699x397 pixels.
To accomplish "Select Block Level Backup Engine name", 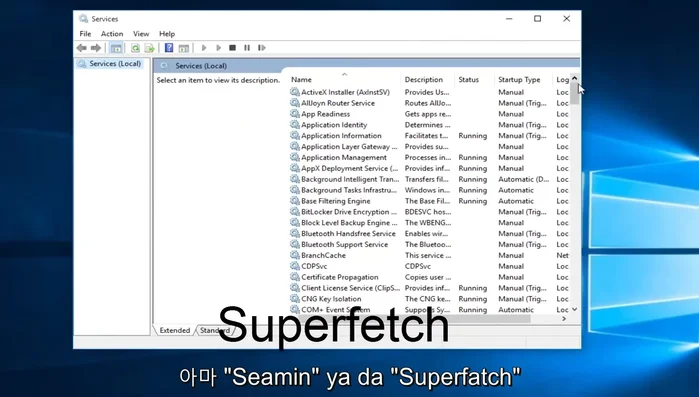I will 349,223.
